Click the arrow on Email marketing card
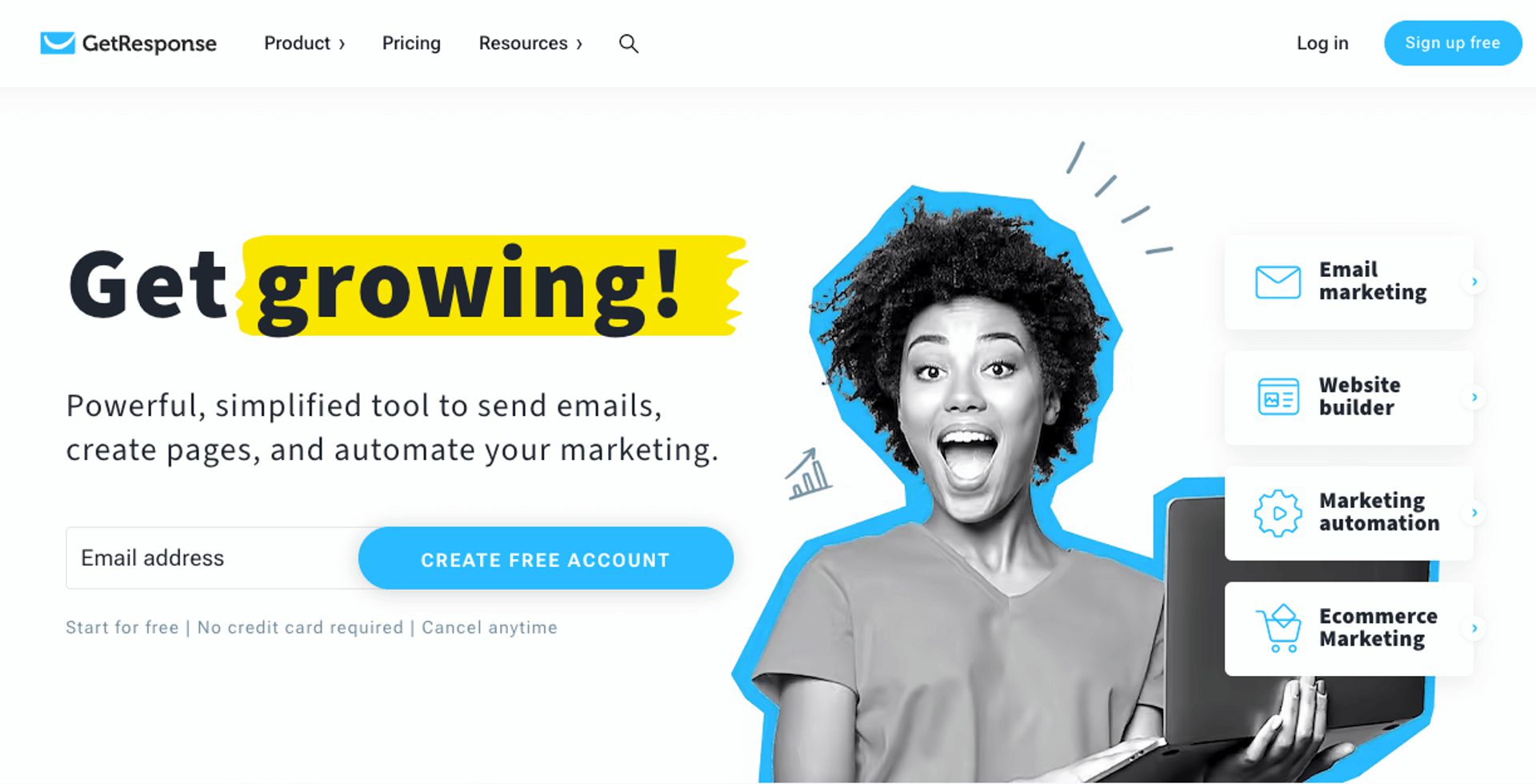 click(x=1474, y=282)
